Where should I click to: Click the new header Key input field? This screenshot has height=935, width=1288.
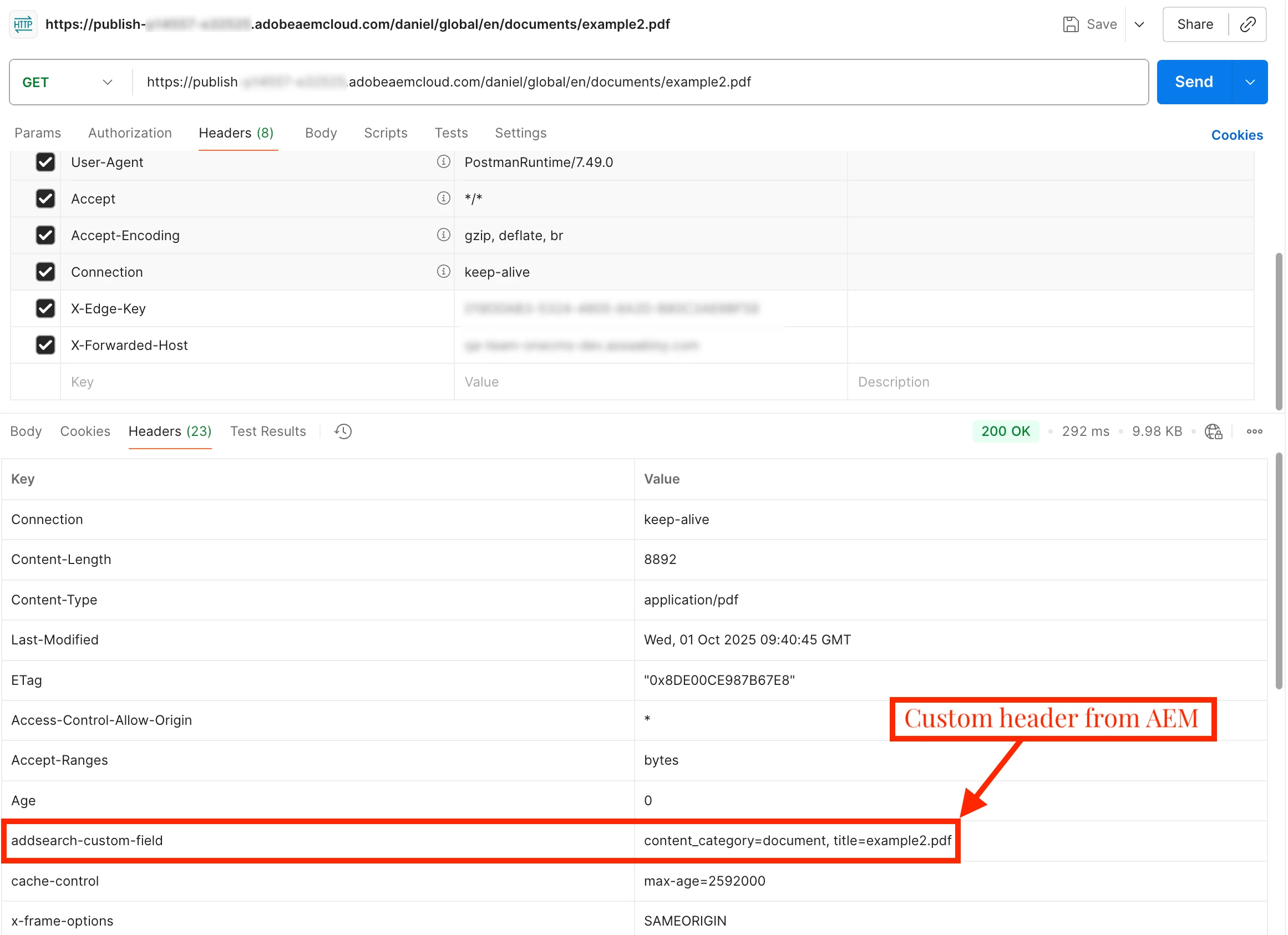click(256, 382)
